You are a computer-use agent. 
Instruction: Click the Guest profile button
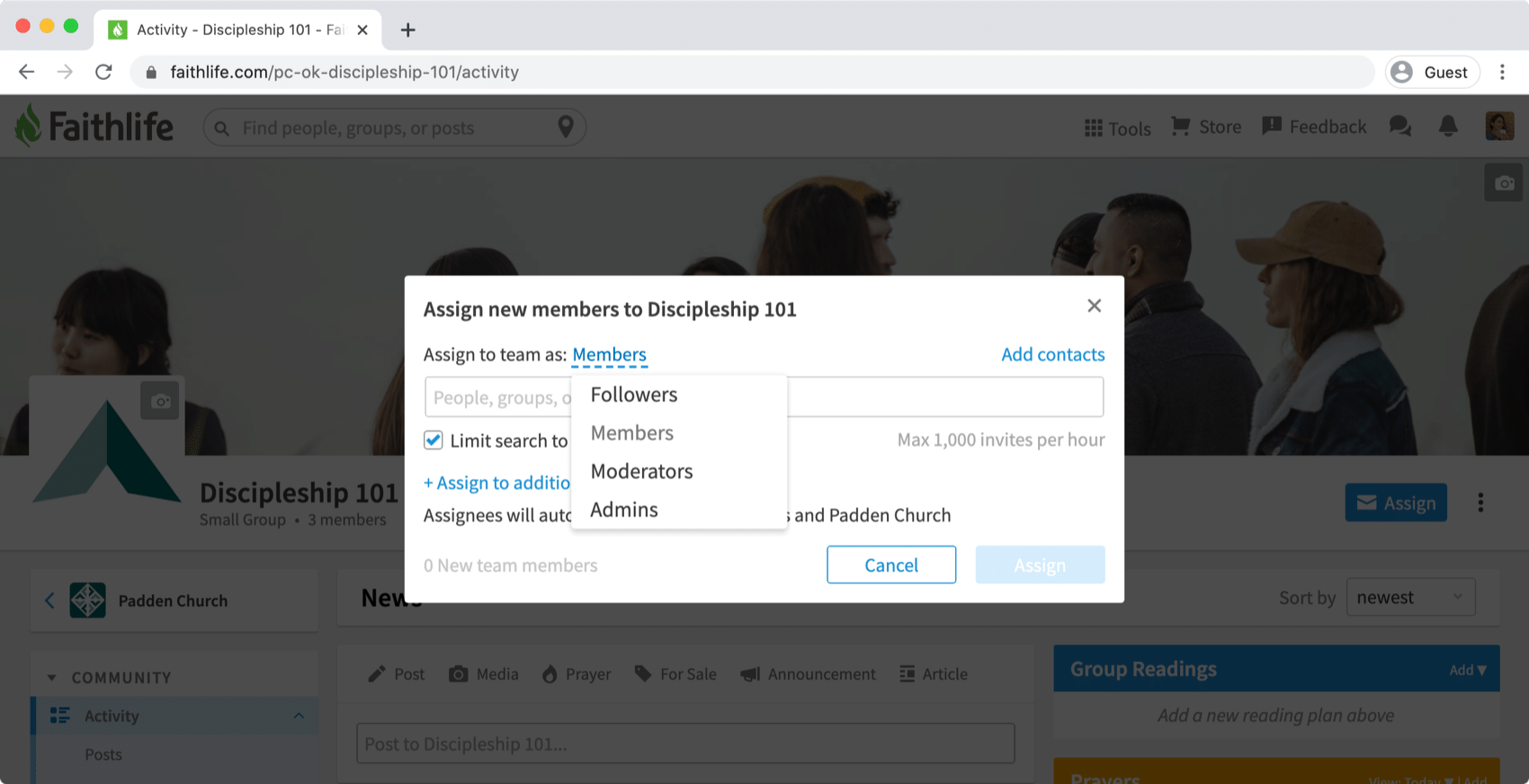click(1432, 72)
